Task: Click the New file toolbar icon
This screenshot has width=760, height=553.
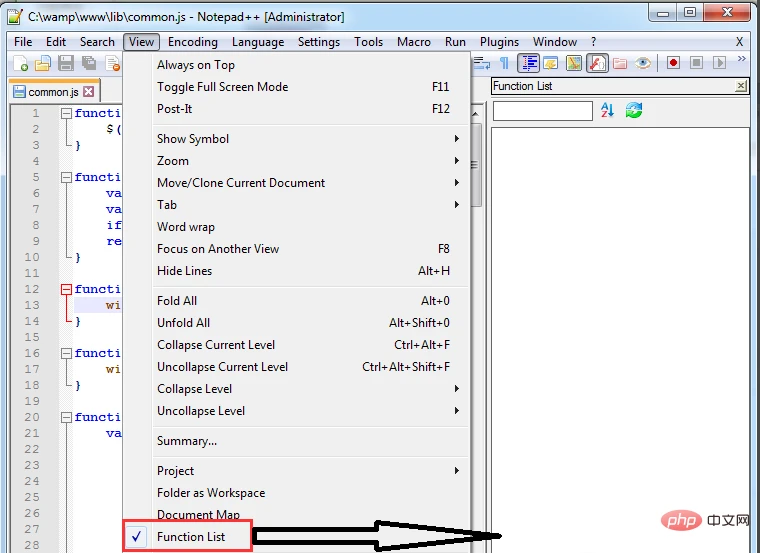Action: tap(22, 63)
